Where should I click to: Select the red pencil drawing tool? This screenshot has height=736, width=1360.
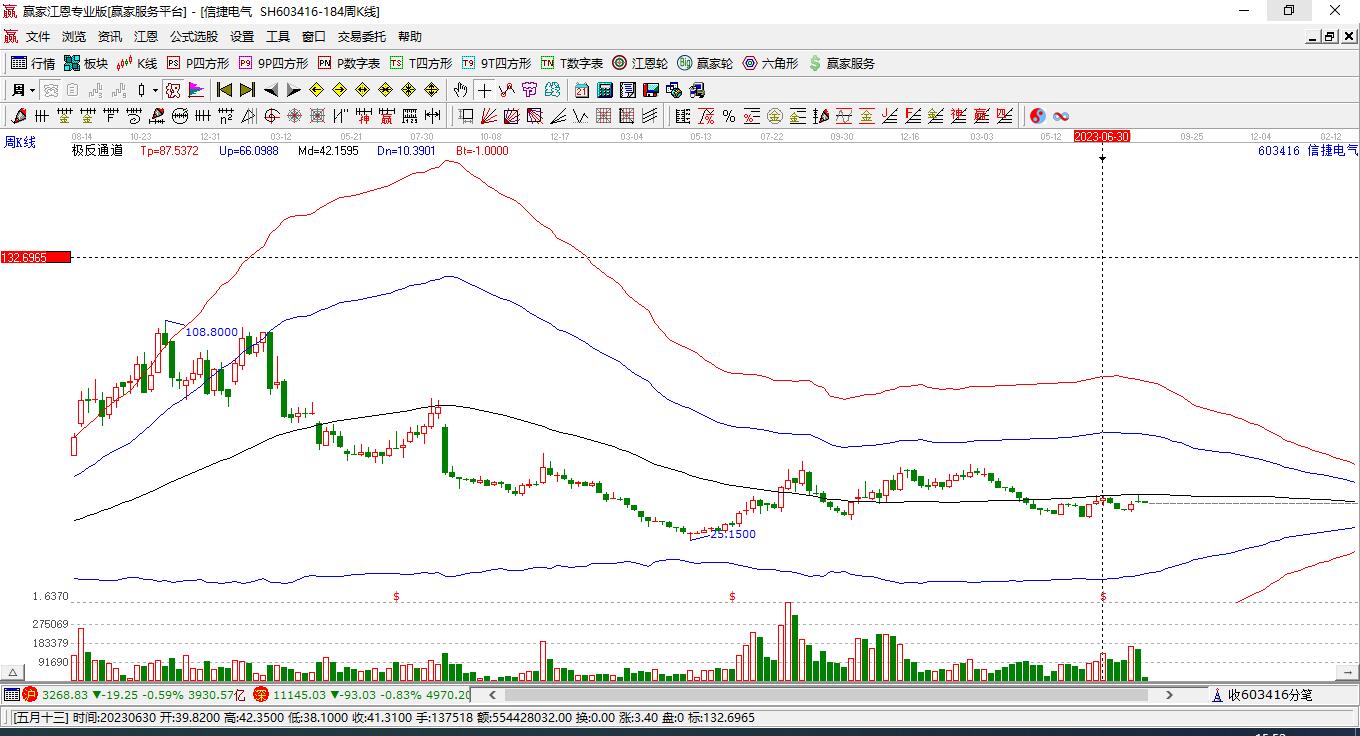point(18,116)
